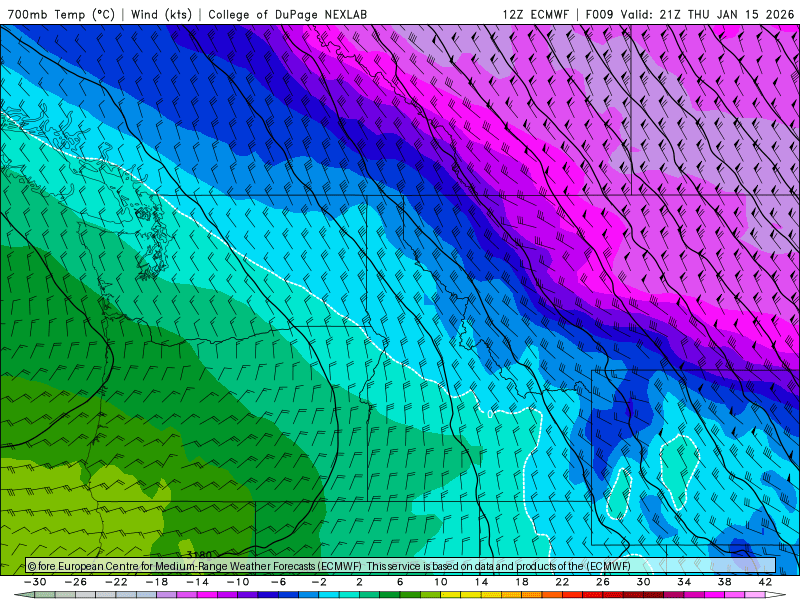Click the "-2" color scale label
The width and height of the screenshot is (800, 600).
(x=319, y=582)
